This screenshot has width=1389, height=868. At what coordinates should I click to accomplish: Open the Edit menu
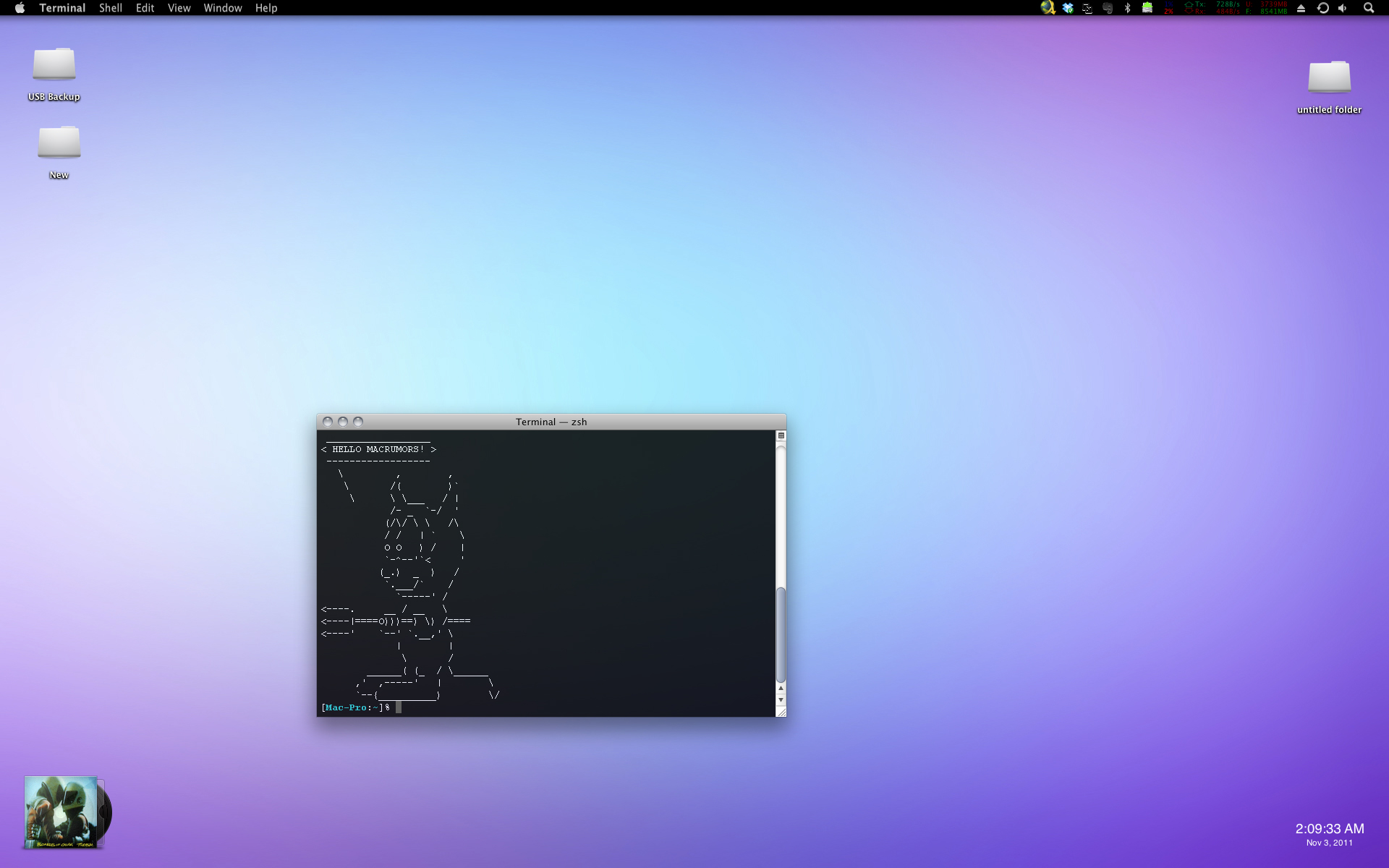(x=145, y=8)
